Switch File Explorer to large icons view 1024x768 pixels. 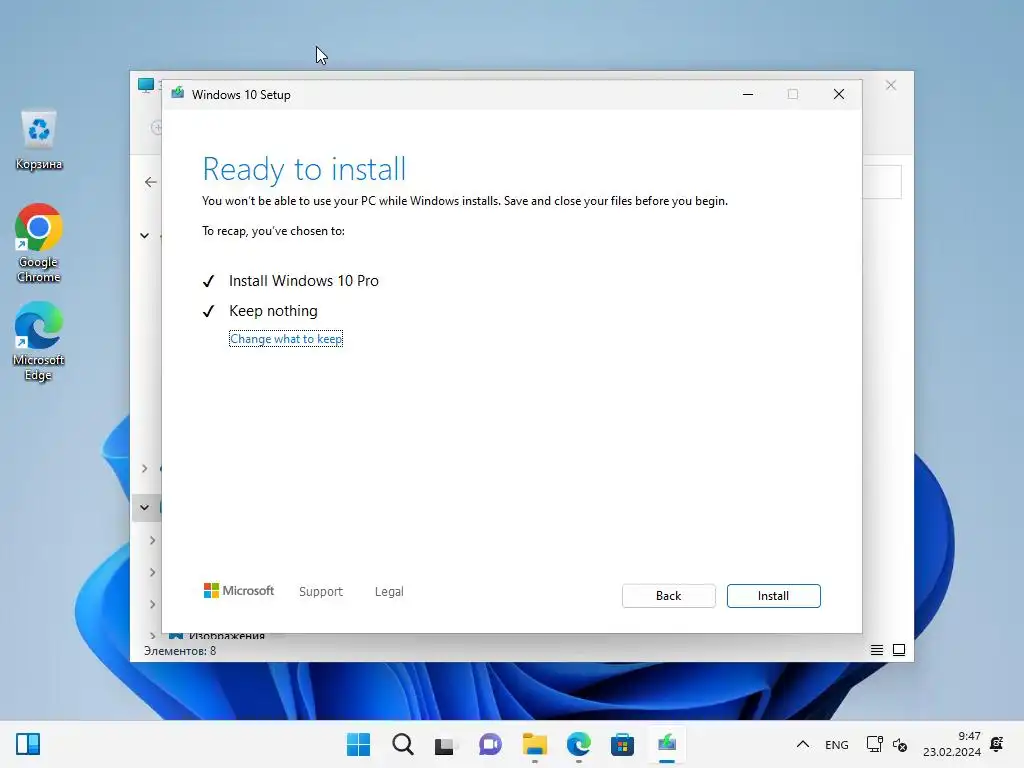[899, 650]
